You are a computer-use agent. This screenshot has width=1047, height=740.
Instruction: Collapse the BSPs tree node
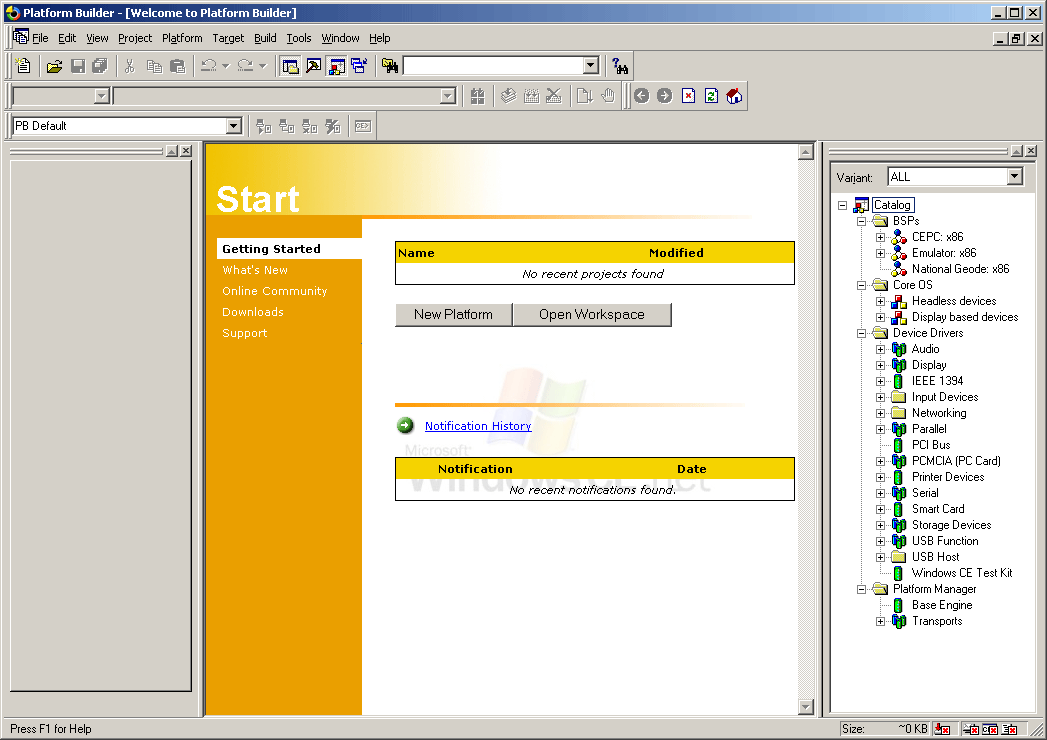(861, 221)
